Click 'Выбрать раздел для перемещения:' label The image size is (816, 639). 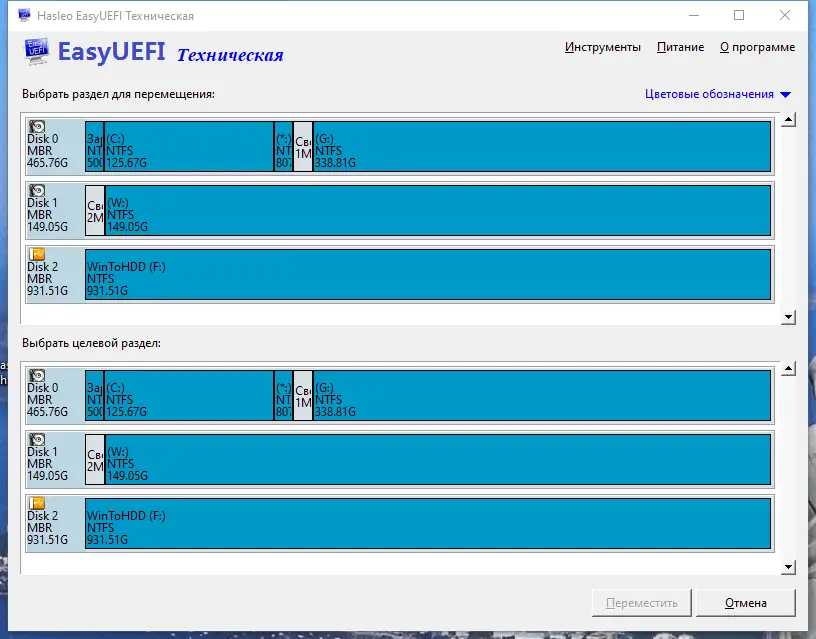pyautogui.click(x=118, y=94)
